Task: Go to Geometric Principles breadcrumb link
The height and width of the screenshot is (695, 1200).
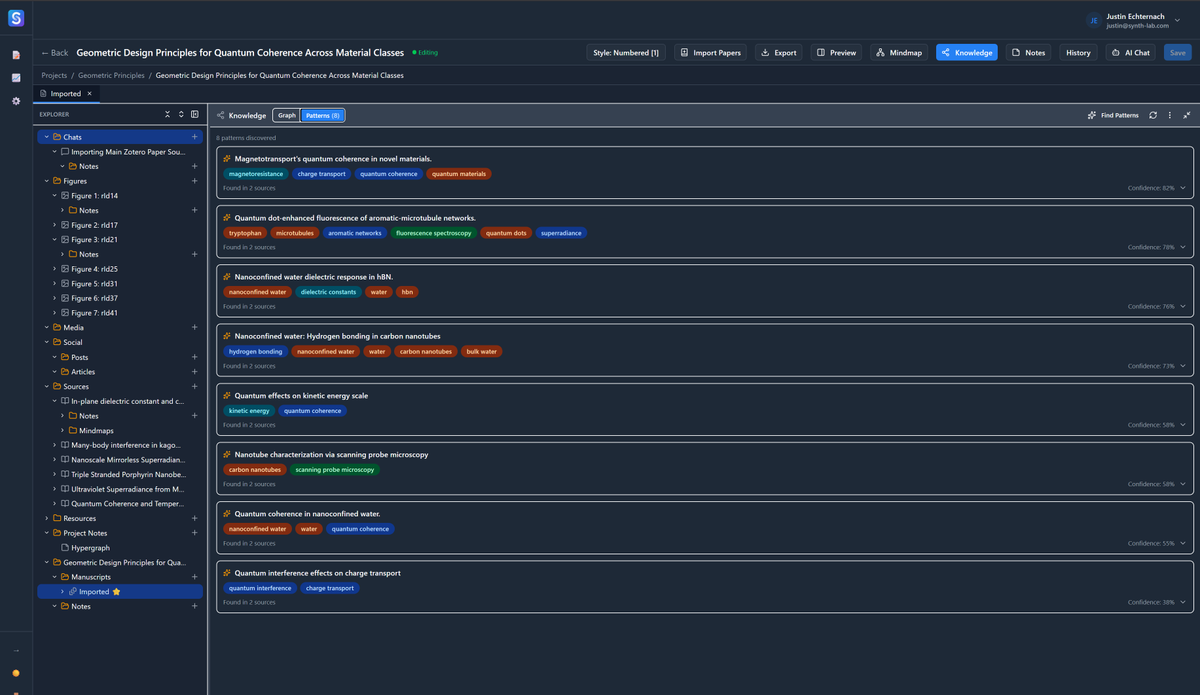Action: (111, 75)
